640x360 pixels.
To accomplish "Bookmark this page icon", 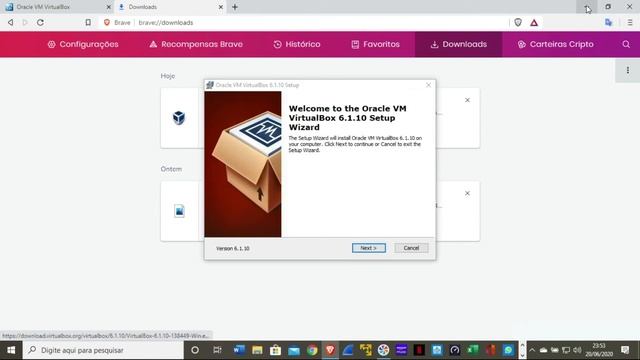I will [x=88, y=22].
